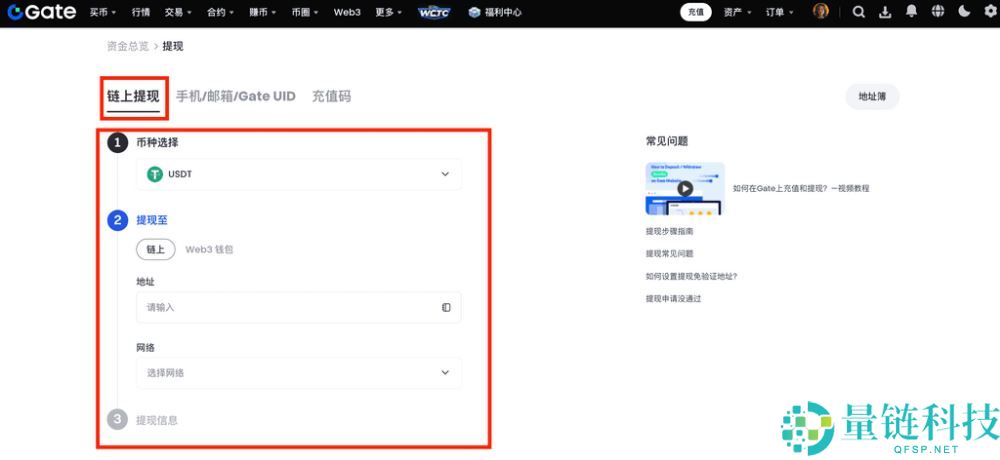
Task: Select the Web3 钱包 option
Action: (209, 249)
